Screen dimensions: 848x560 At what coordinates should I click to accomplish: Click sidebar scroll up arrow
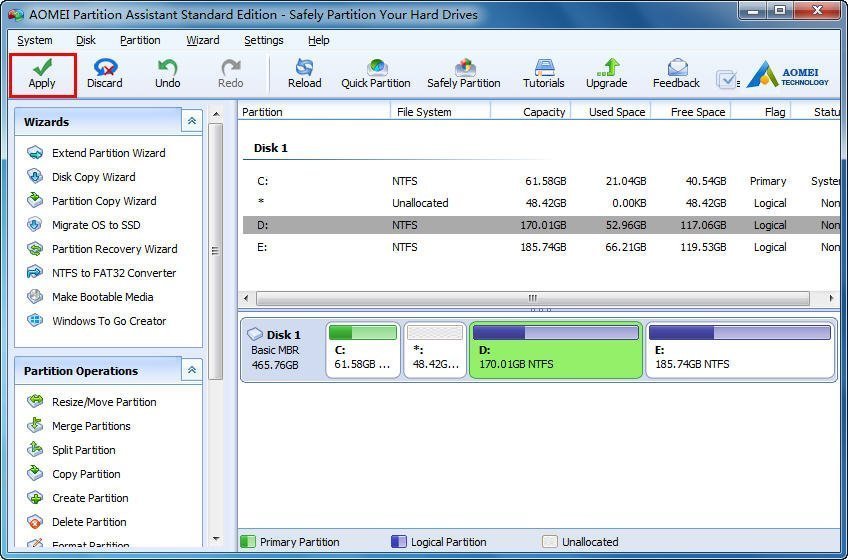point(216,114)
